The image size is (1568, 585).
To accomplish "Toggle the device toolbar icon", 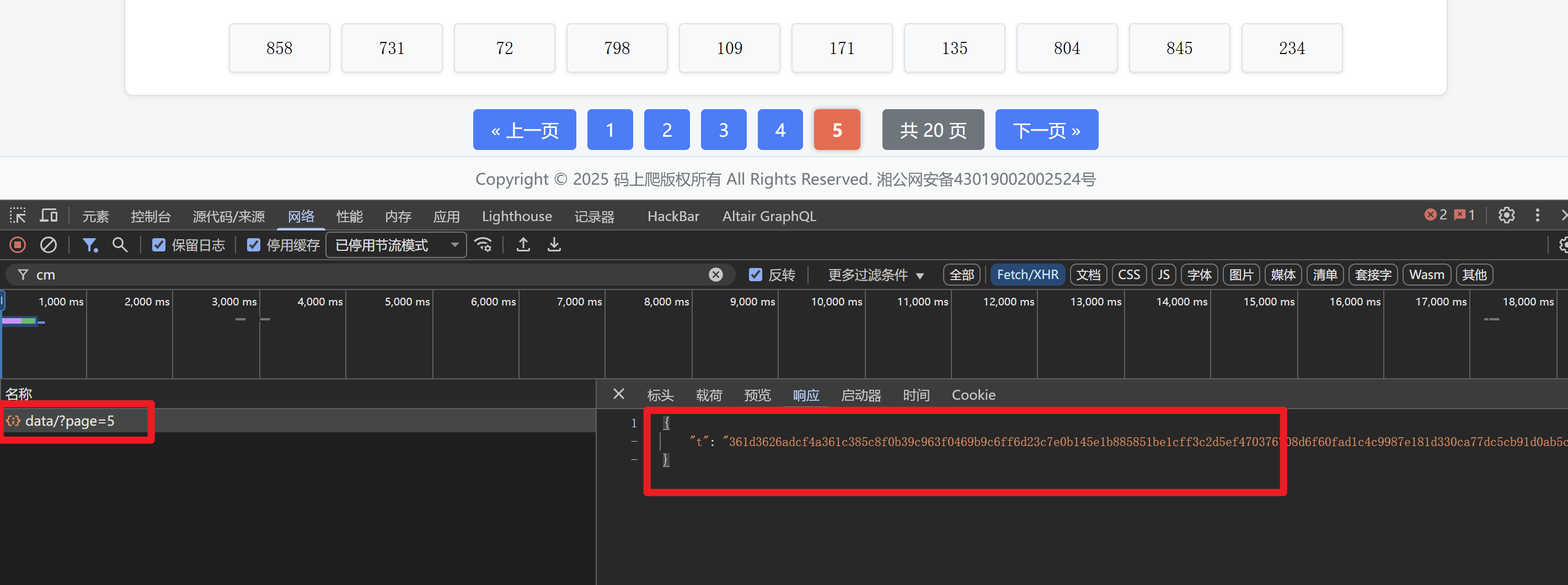I will (49, 216).
